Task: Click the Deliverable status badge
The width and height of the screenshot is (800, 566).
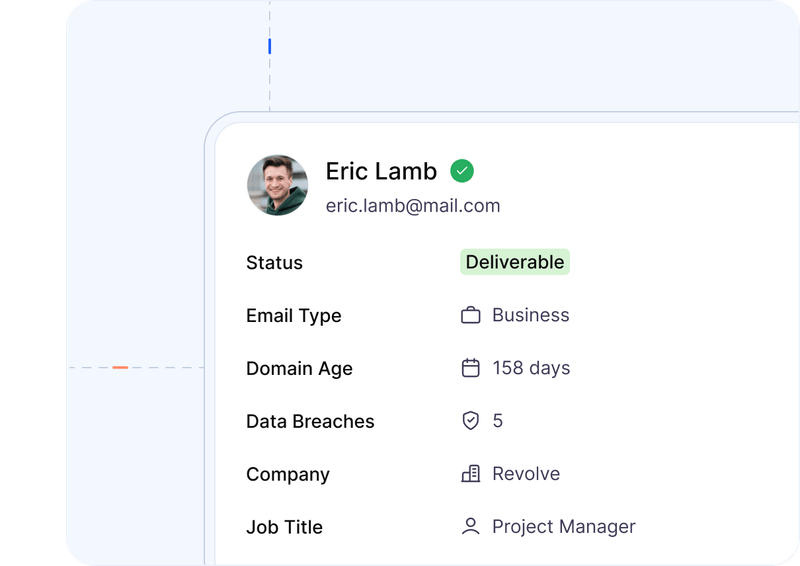Action: click(515, 262)
